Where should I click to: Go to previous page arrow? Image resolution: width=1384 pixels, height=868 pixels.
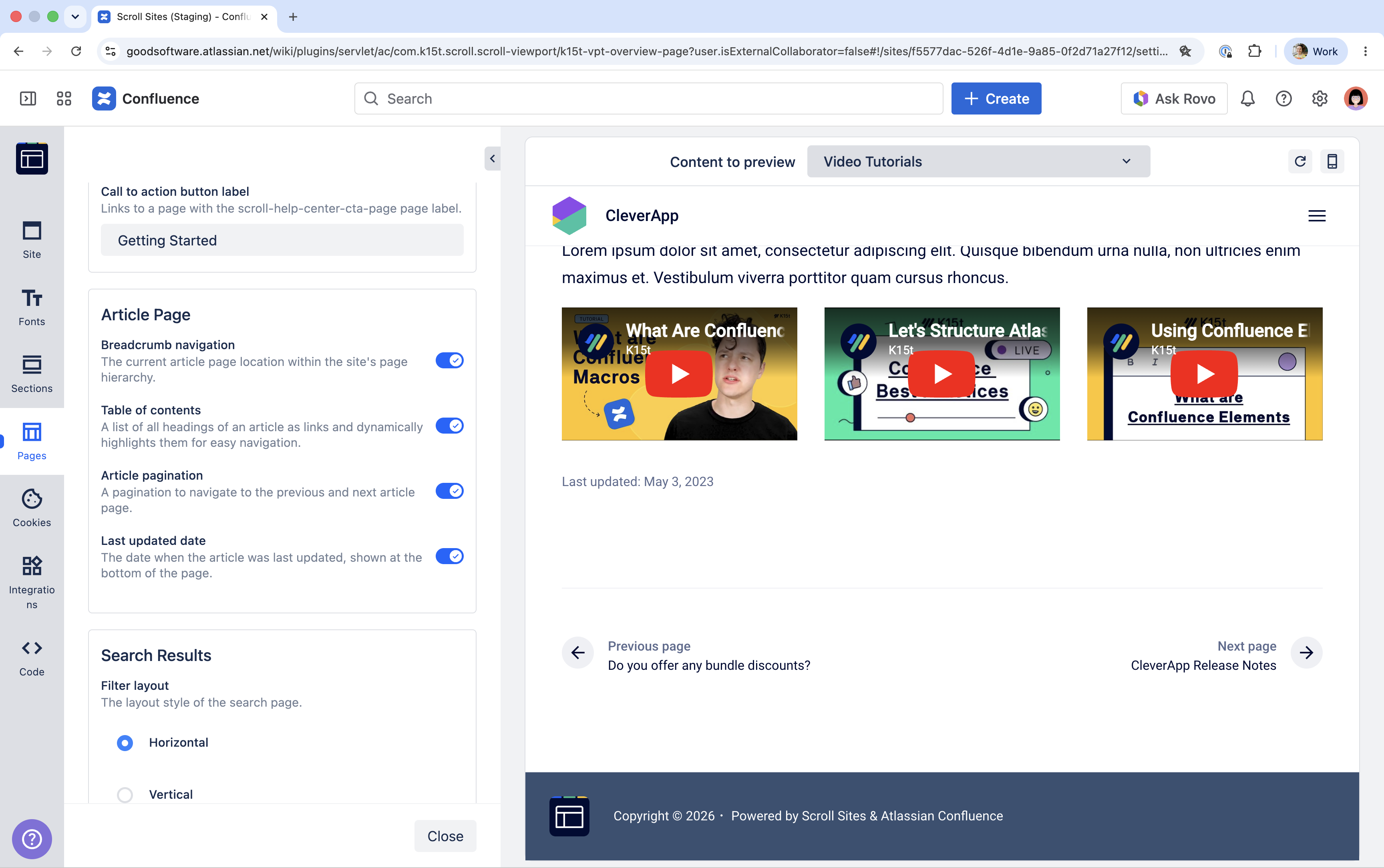click(x=578, y=653)
